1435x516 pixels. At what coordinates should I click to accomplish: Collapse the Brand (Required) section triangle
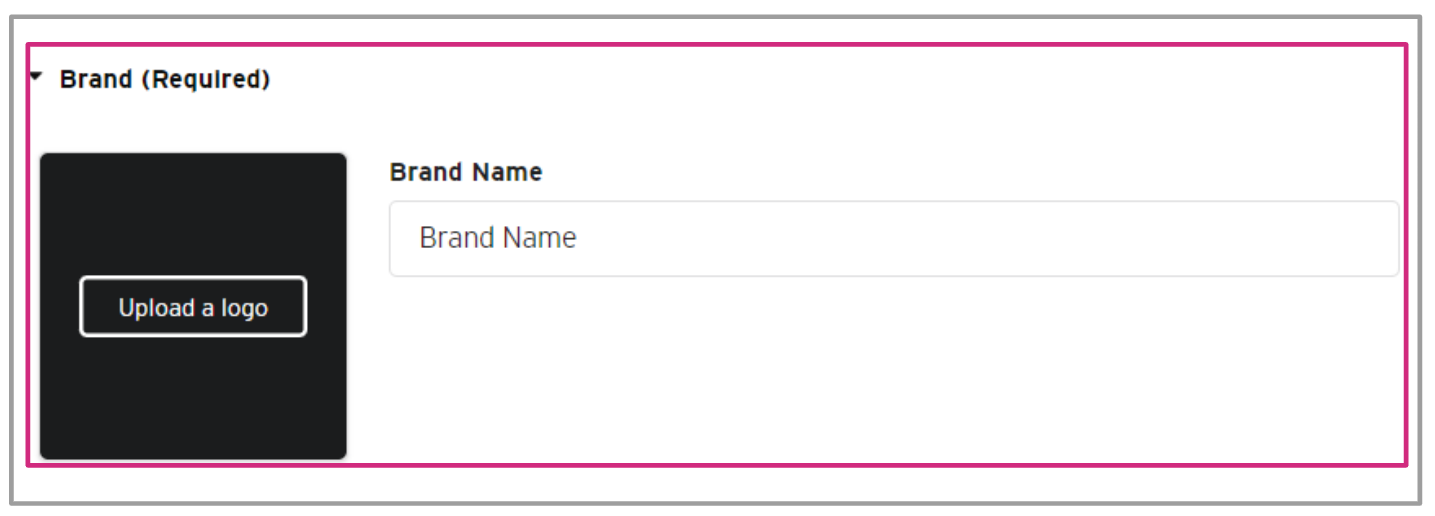pos(37,77)
